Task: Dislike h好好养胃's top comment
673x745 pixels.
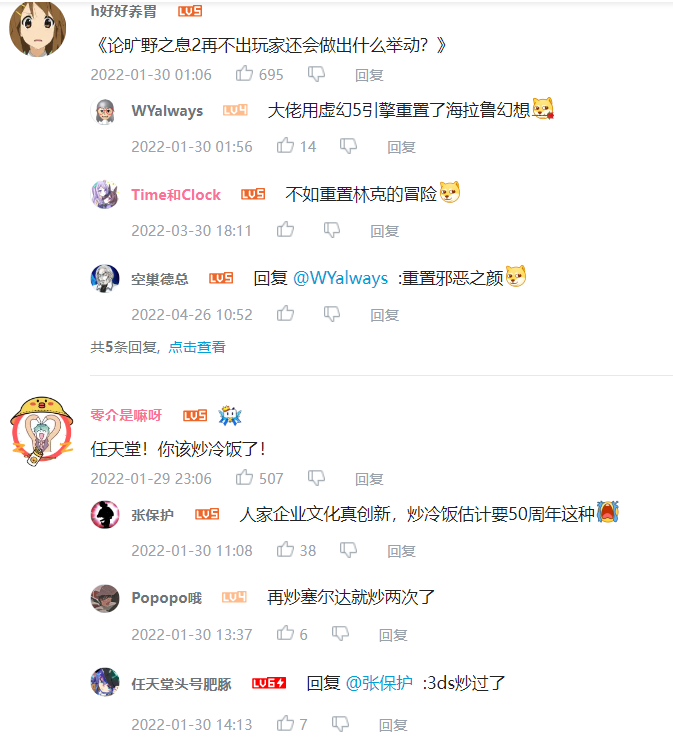Action: pos(317,74)
